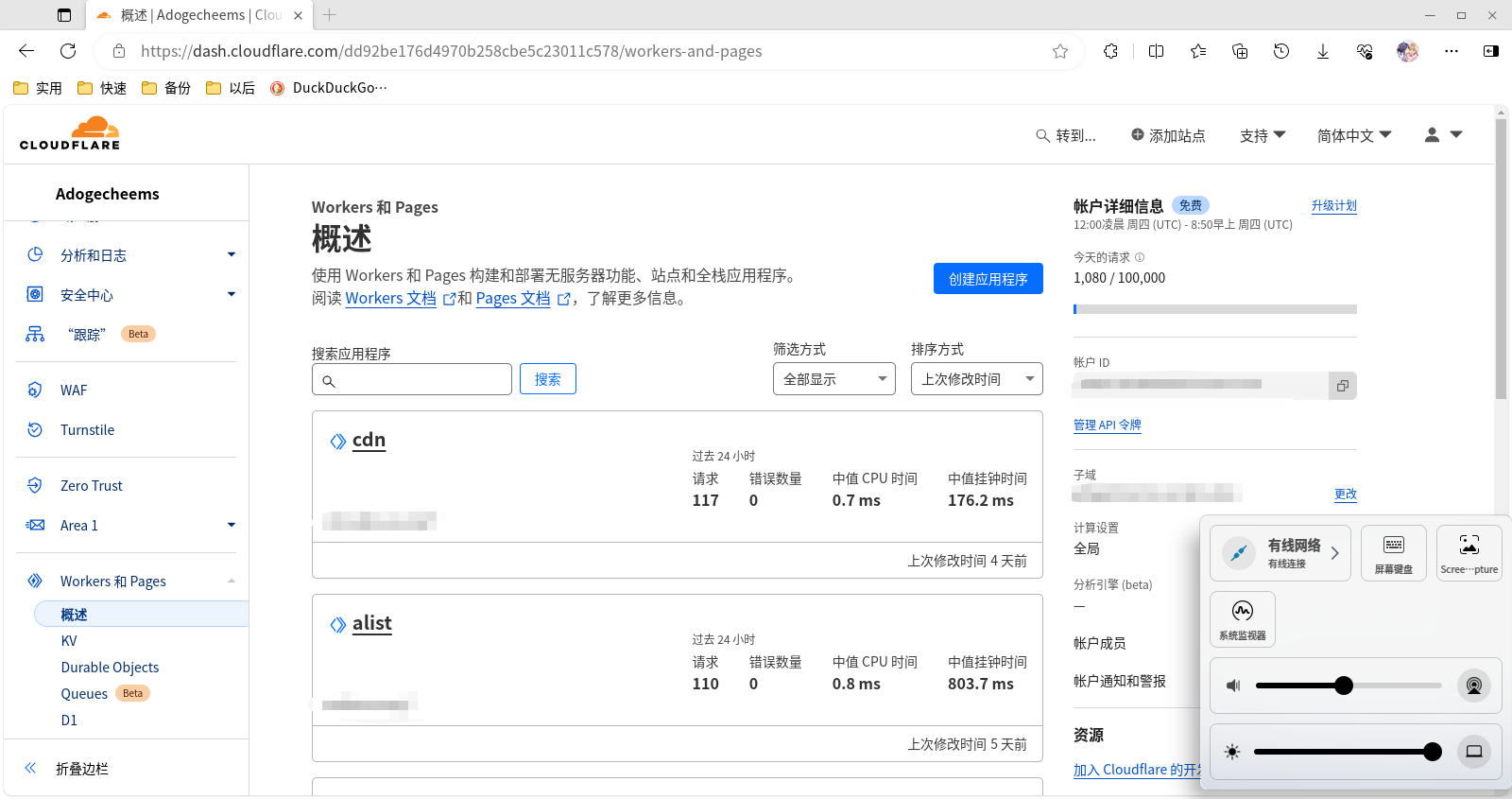
Task: Open D1 in the sidebar
Action: 69,721
